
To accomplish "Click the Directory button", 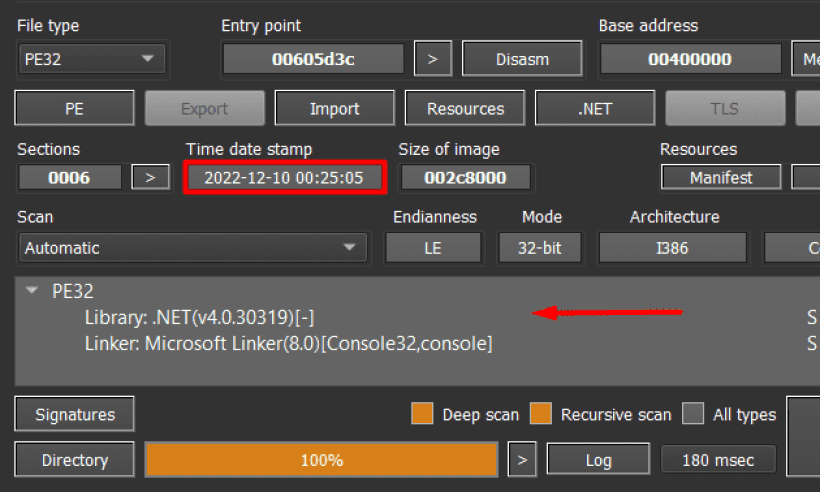I will tap(75, 460).
